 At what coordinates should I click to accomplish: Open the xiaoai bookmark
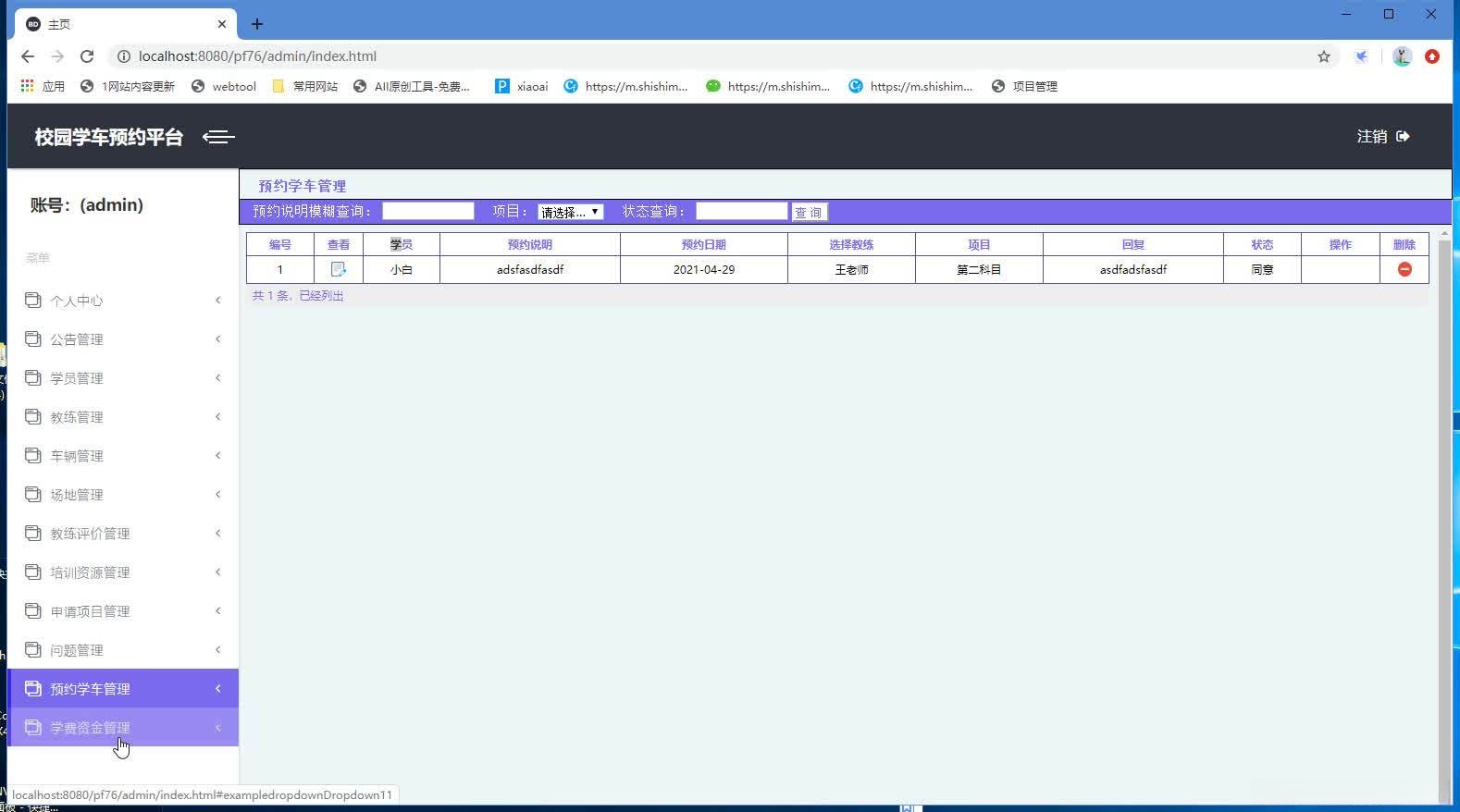coord(522,86)
